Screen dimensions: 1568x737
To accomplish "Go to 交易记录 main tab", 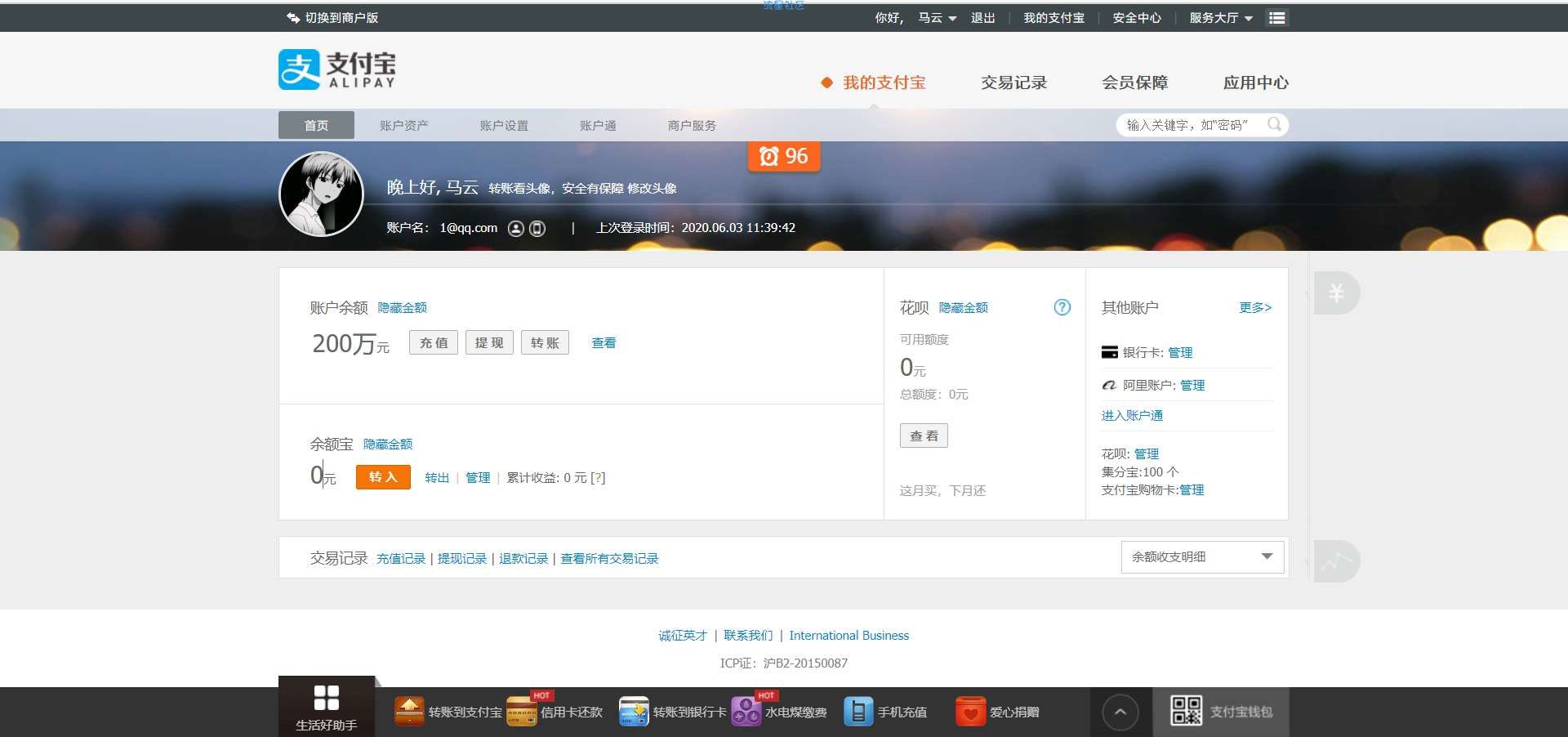I will coord(1013,83).
